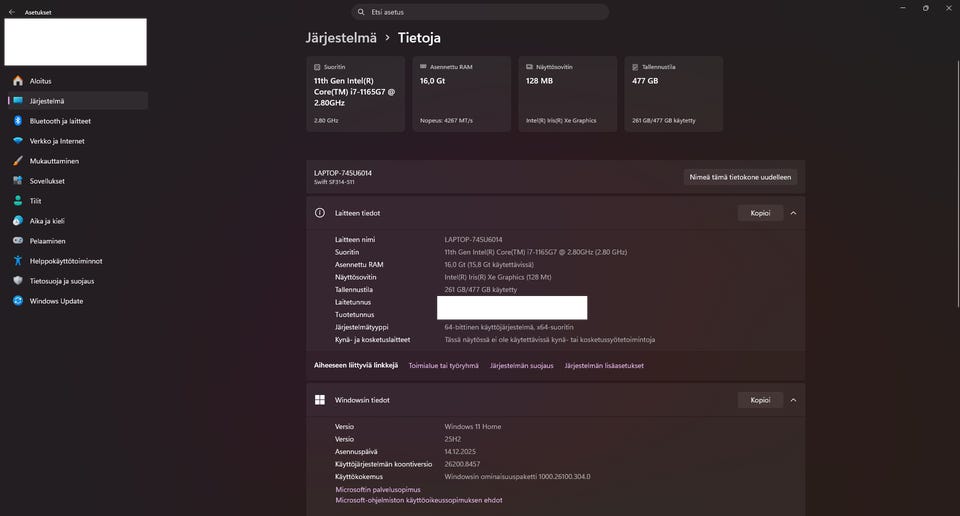Open Microsoft-ohjelmiston käyttöoikeussopimuksen ehdot link
The width and height of the screenshot is (960, 516).
(419, 500)
